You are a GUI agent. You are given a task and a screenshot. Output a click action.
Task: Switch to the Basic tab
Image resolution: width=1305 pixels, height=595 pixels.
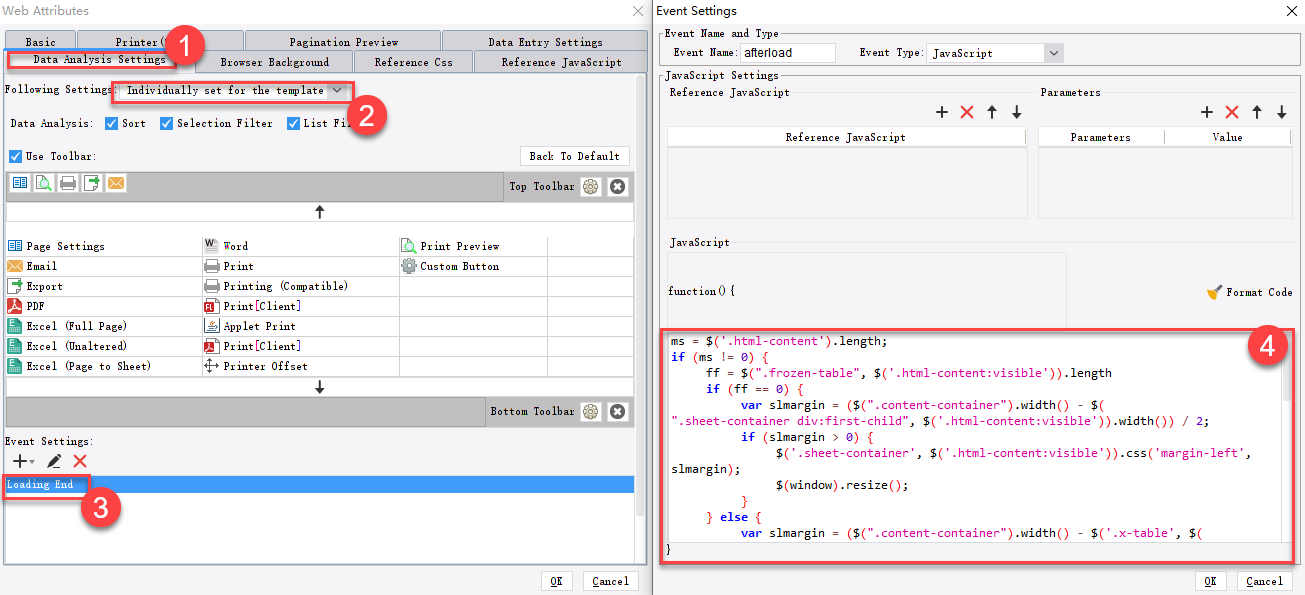coord(41,42)
